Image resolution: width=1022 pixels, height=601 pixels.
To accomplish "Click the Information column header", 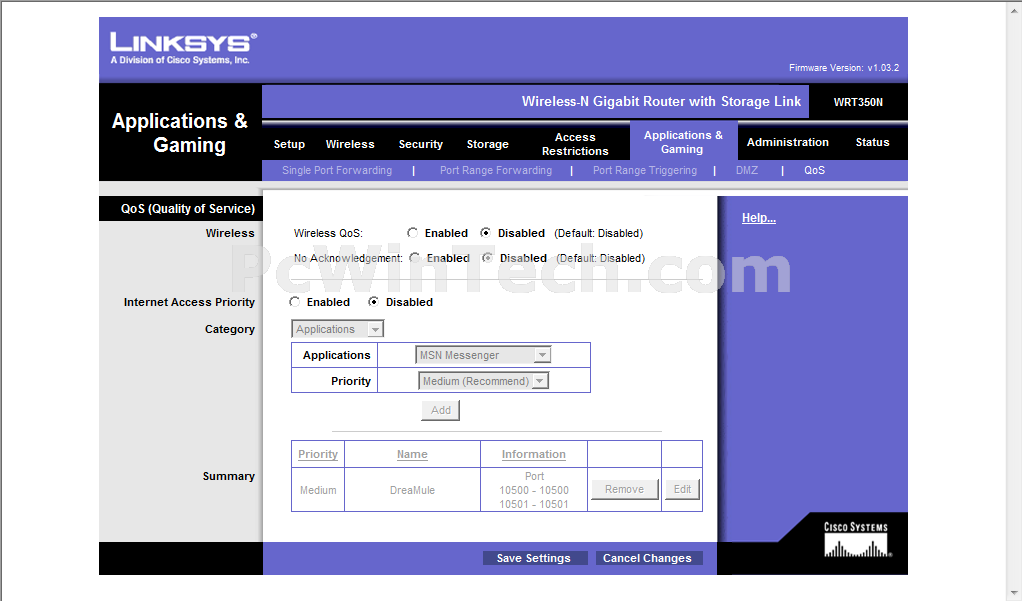I will [534, 454].
